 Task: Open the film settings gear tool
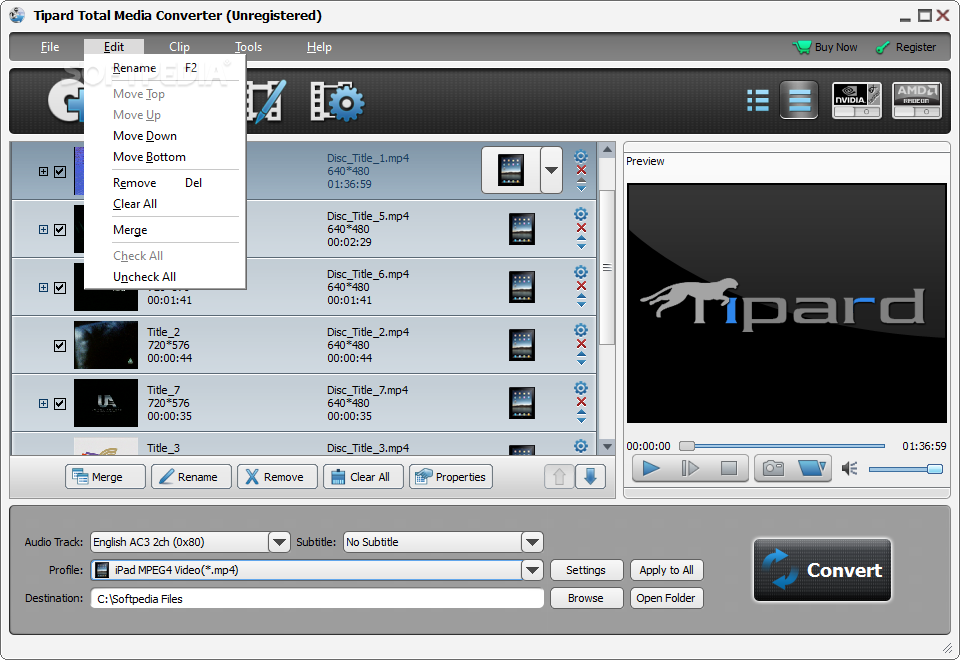click(x=337, y=101)
